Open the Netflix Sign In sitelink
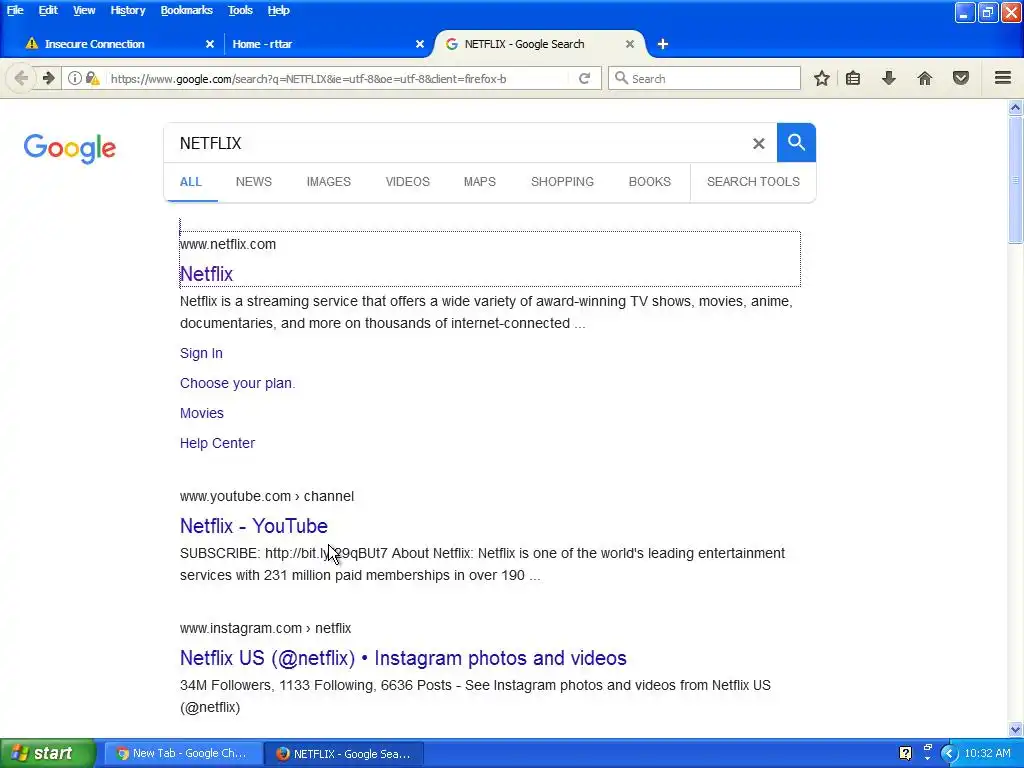The image size is (1024, 768). [201, 353]
